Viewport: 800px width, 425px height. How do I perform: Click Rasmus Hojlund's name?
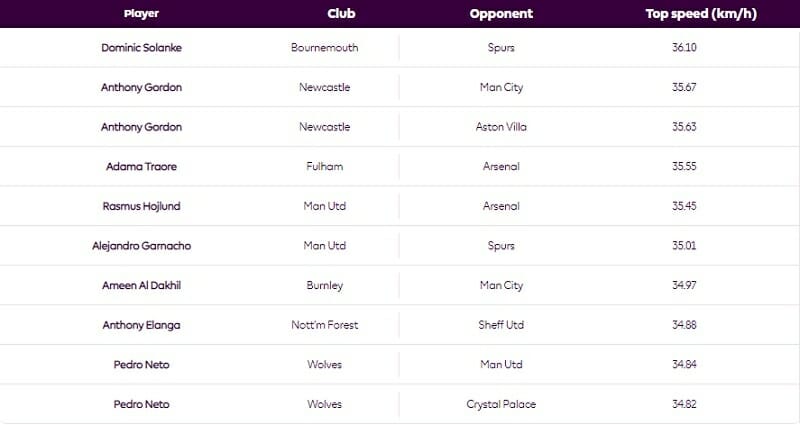click(141, 206)
